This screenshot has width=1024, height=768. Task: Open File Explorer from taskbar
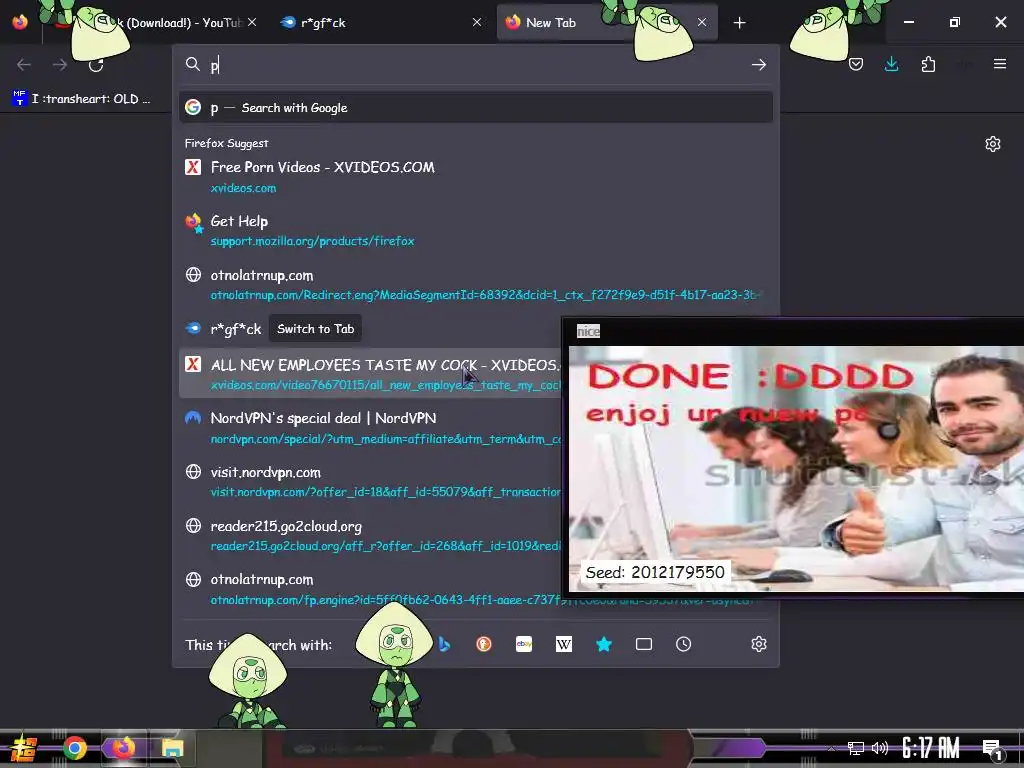(x=173, y=748)
